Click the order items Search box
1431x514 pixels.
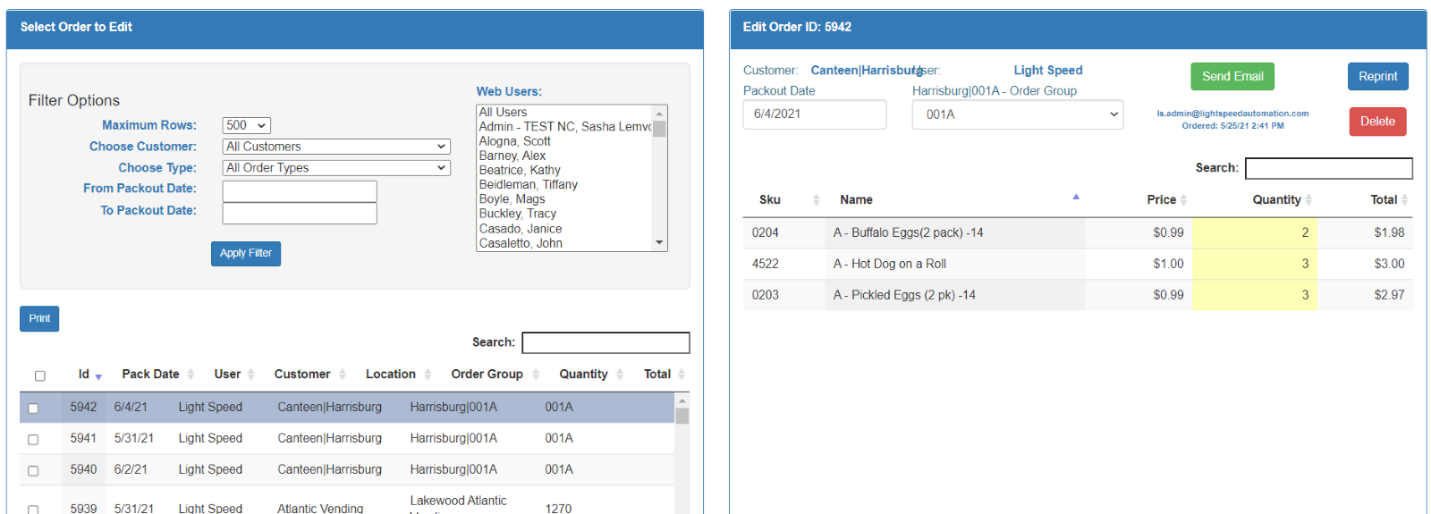1329,168
